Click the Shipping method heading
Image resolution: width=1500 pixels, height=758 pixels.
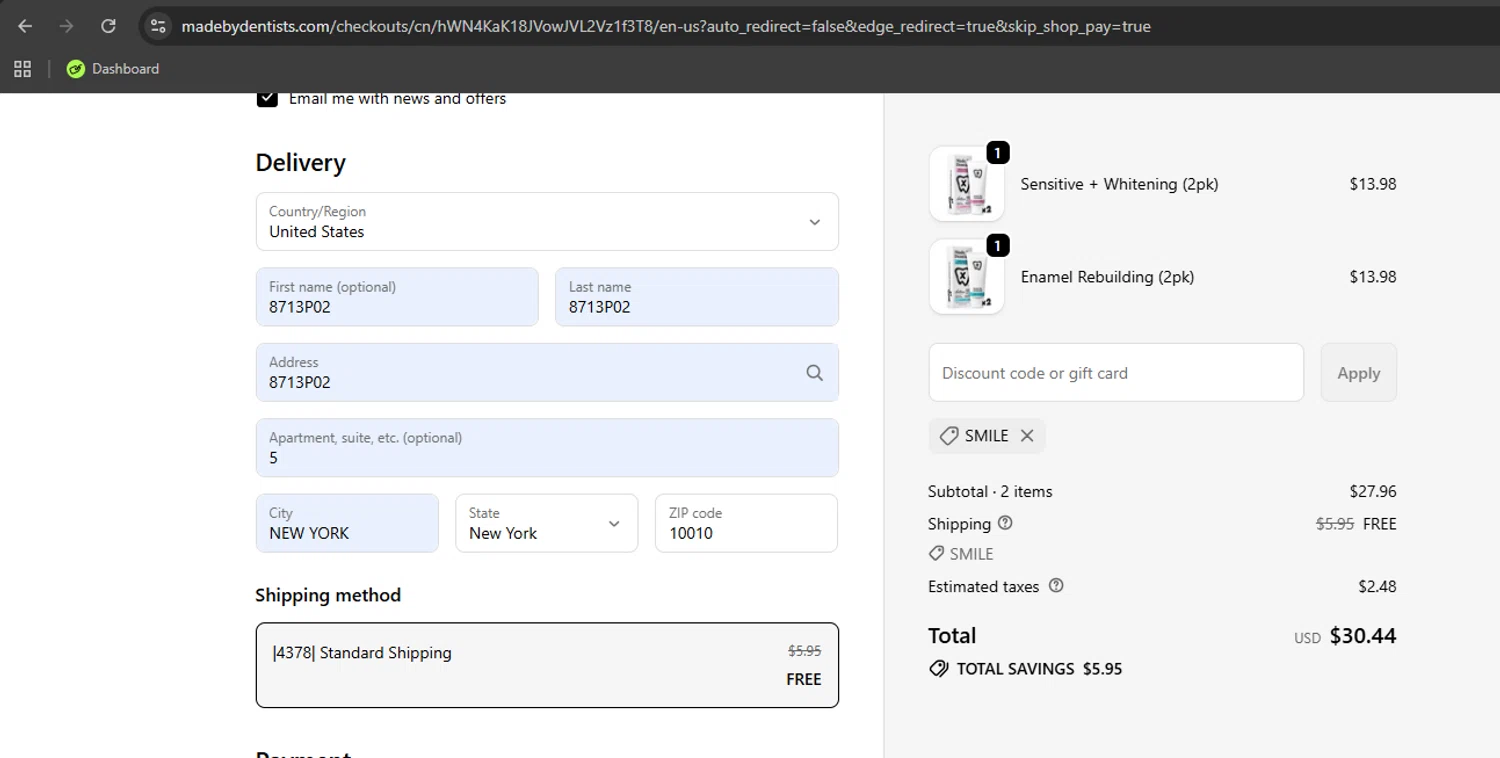tap(328, 595)
